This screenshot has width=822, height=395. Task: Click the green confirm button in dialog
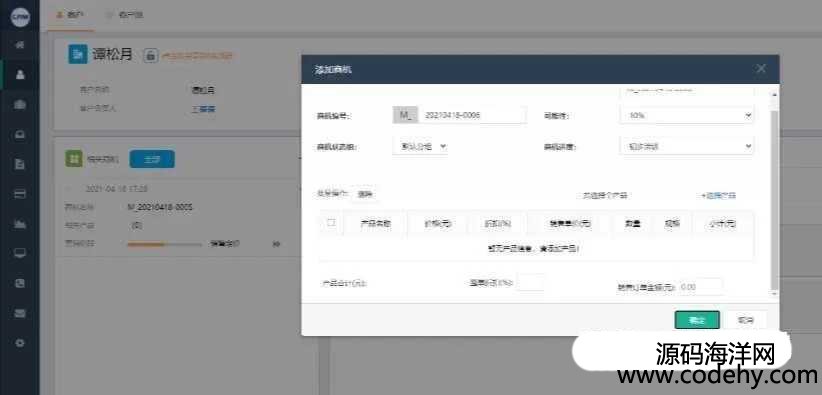(697, 320)
